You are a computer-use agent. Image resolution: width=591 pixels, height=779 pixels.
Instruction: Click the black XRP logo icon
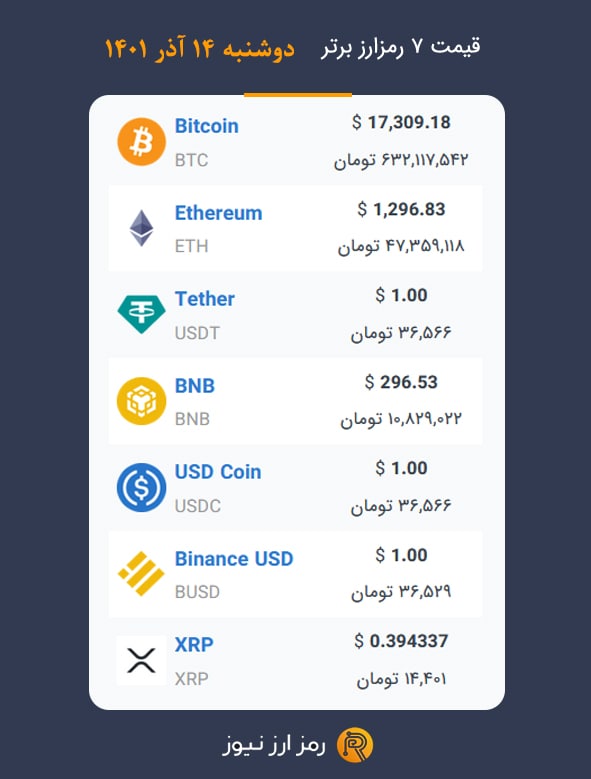142,660
